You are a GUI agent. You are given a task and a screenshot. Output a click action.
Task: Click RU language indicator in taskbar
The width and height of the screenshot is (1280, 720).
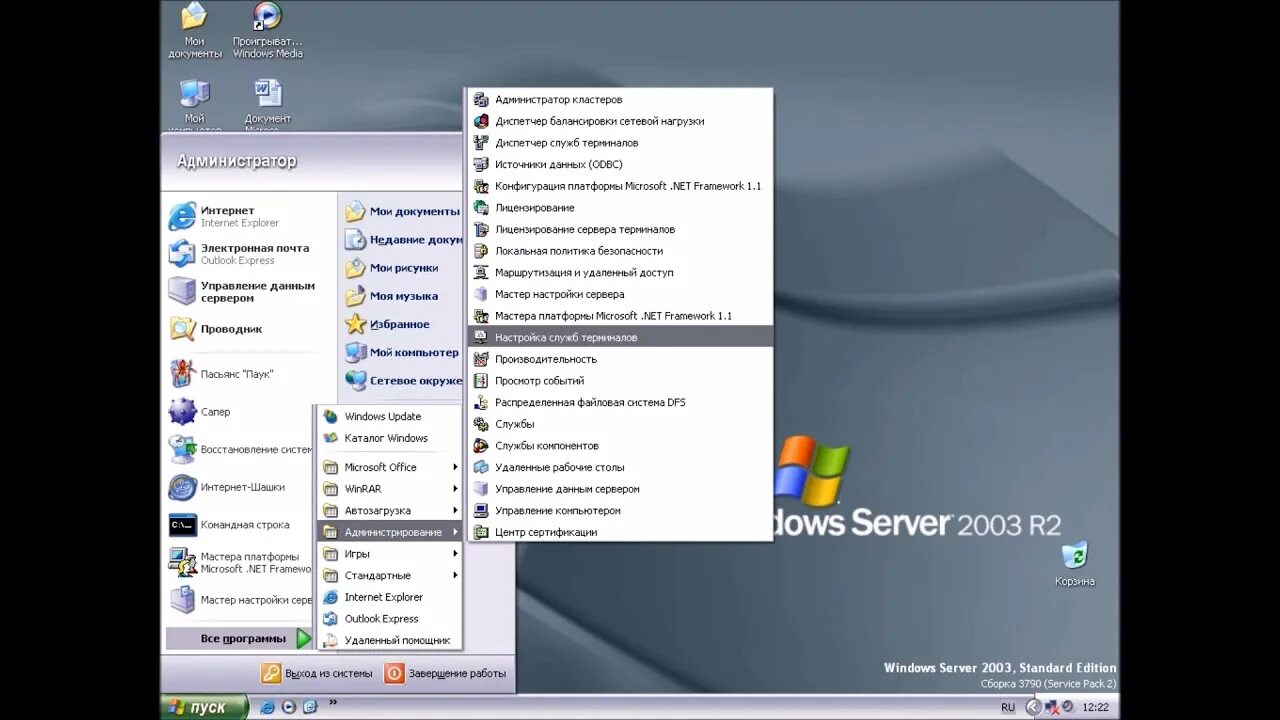(x=1008, y=707)
